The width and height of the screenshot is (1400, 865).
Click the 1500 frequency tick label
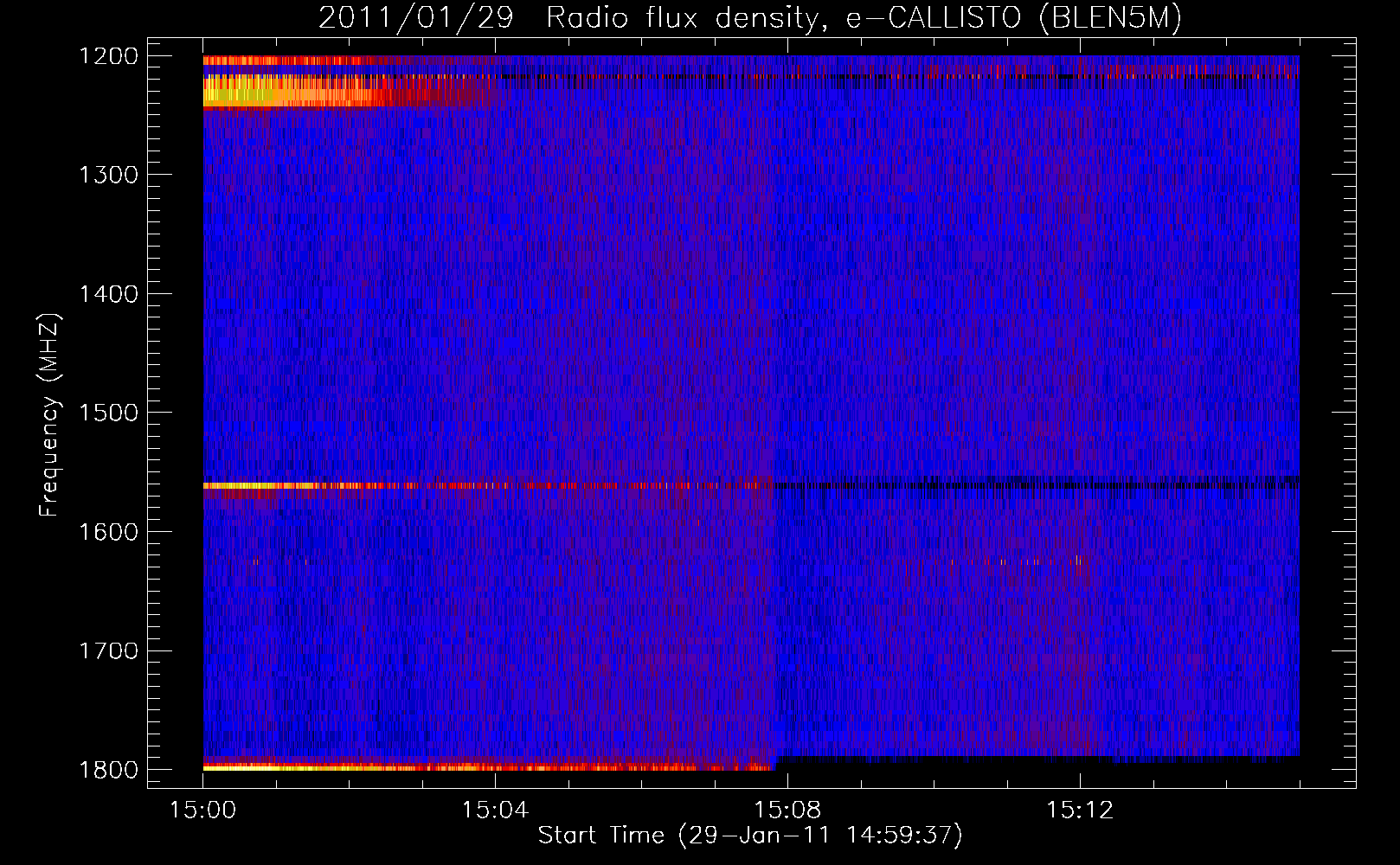[x=108, y=413]
